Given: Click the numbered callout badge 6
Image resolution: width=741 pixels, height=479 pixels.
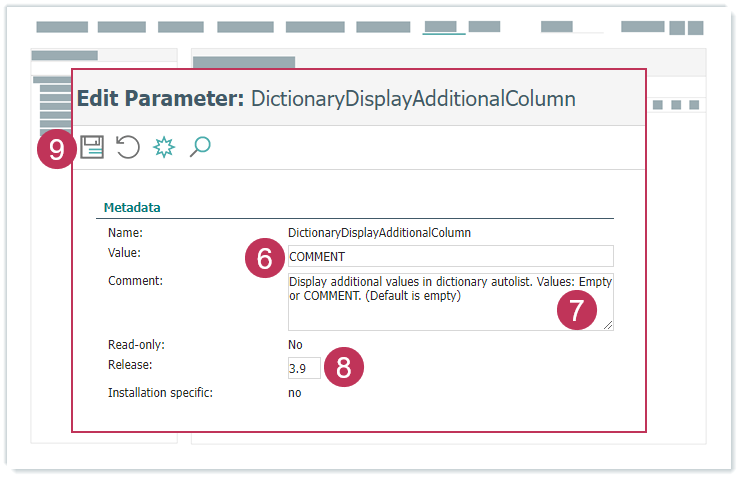Looking at the screenshot, I should click(x=264, y=257).
